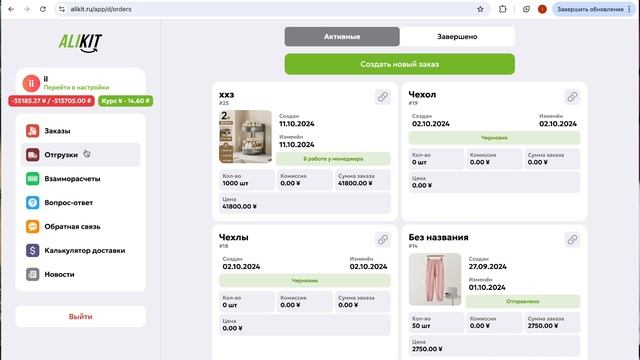
Task: Click the browser profile avatar icon
Action: [542, 9]
